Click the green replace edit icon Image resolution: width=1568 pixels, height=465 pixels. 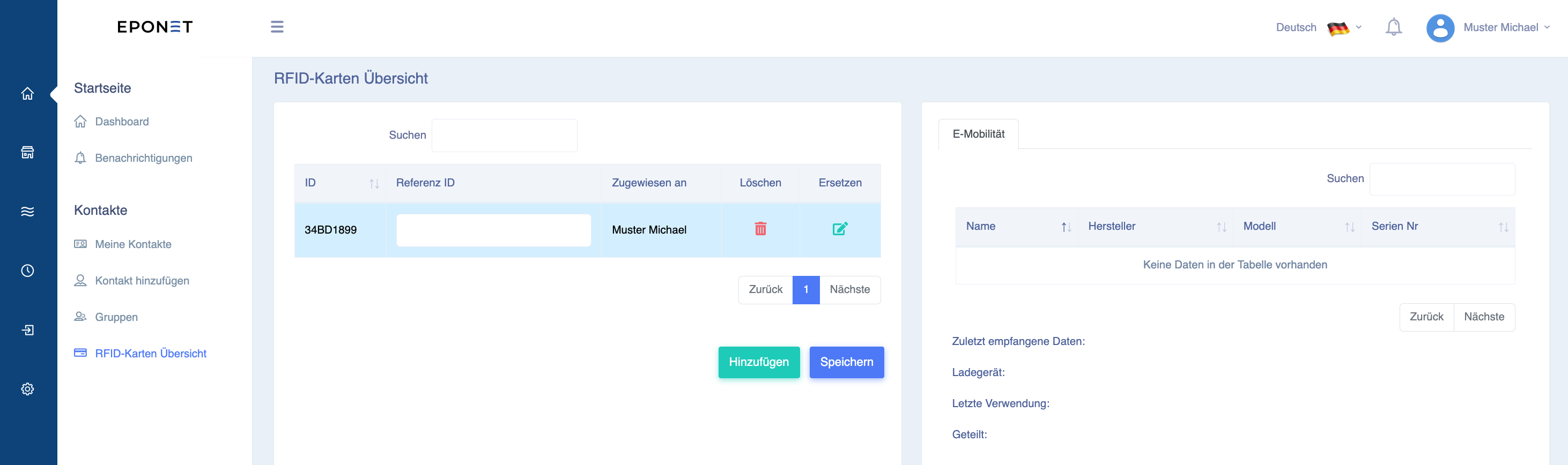pos(840,229)
